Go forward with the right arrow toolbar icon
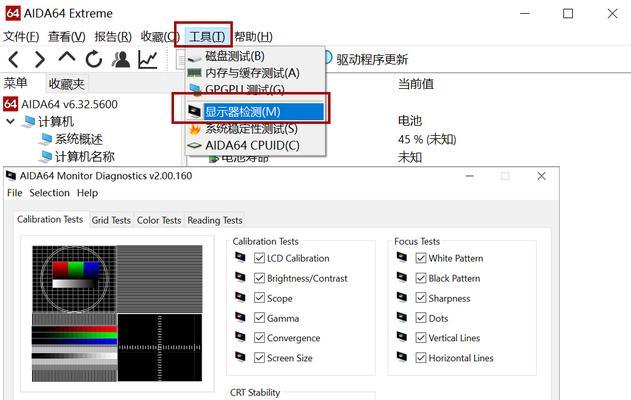The image size is (631, 400). coord(39,60)
